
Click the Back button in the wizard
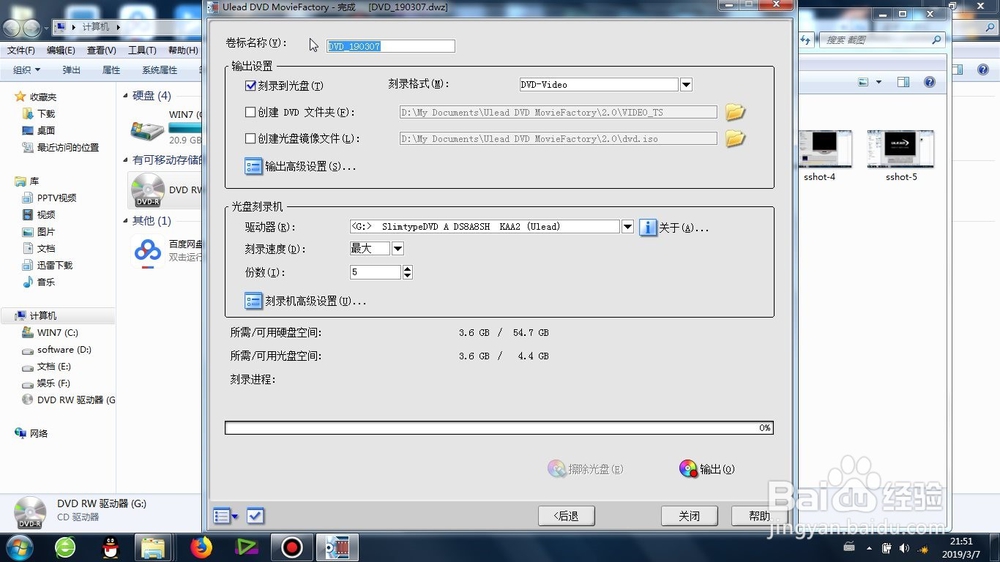coord(566,515)
